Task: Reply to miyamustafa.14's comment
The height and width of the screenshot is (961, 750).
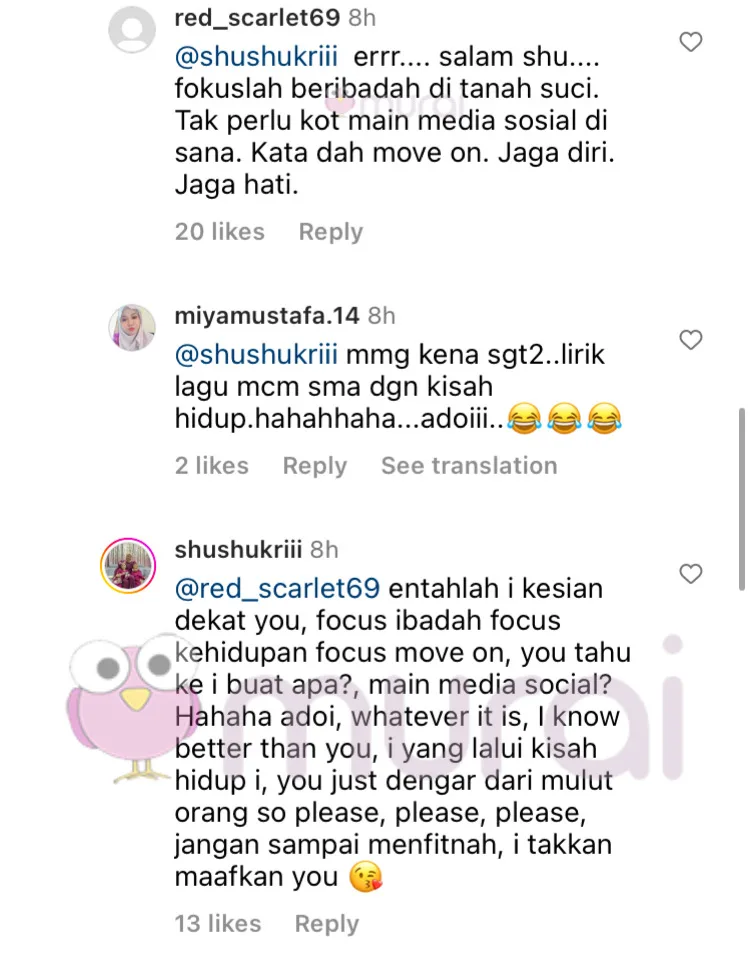Action: [x=314, y=466]
